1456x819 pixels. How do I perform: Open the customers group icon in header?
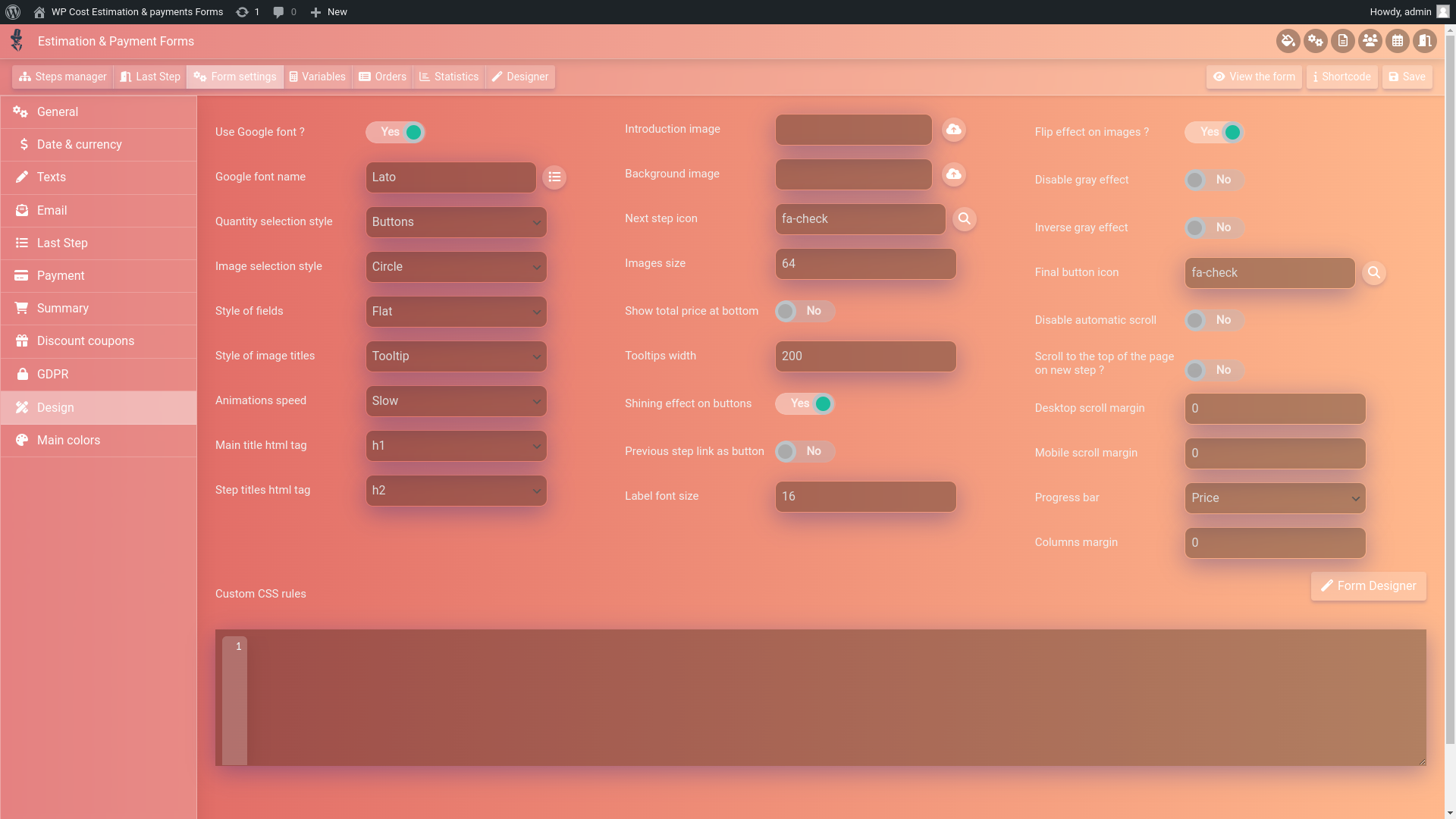click(x=1370, y=41)
